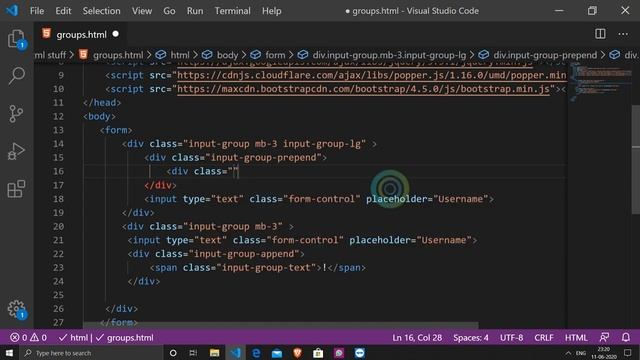The image size is (640, 360).
Task: Click the '<form>' tag on line 13
Action: 116,130
